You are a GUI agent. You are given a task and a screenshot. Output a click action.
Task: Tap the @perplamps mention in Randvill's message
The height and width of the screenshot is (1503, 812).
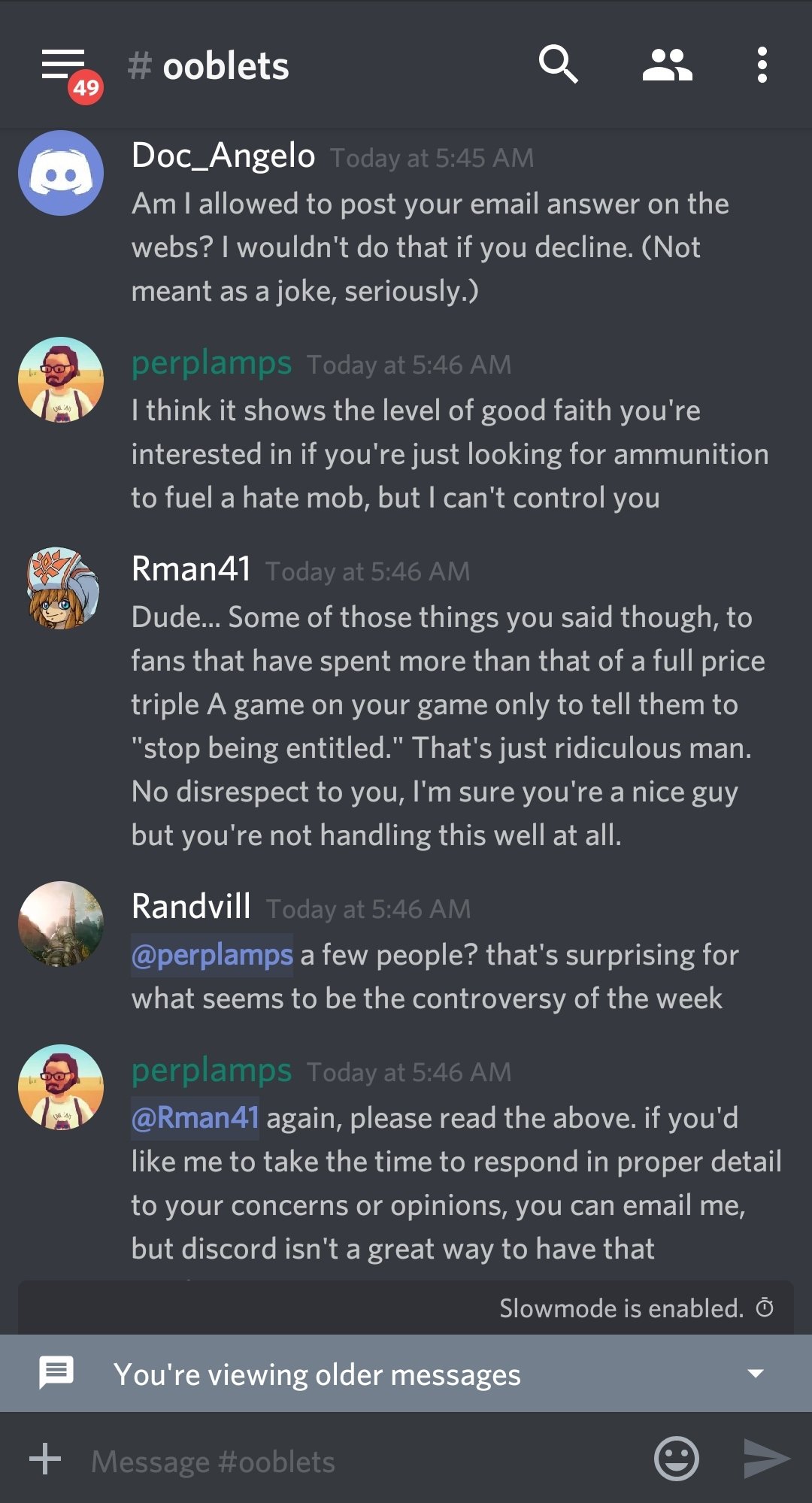click(x=212, y=955)
